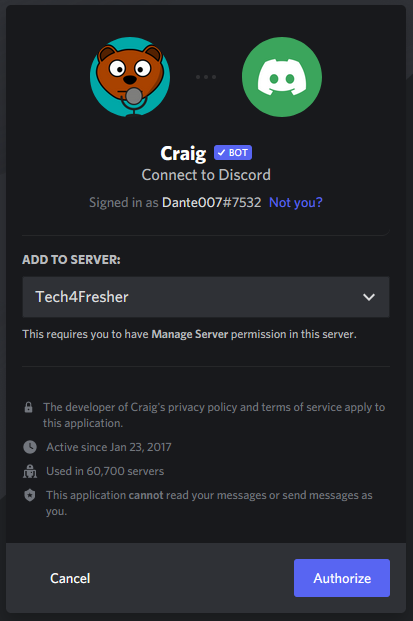Click the Dante007#7532 username text

coord(211,203)
